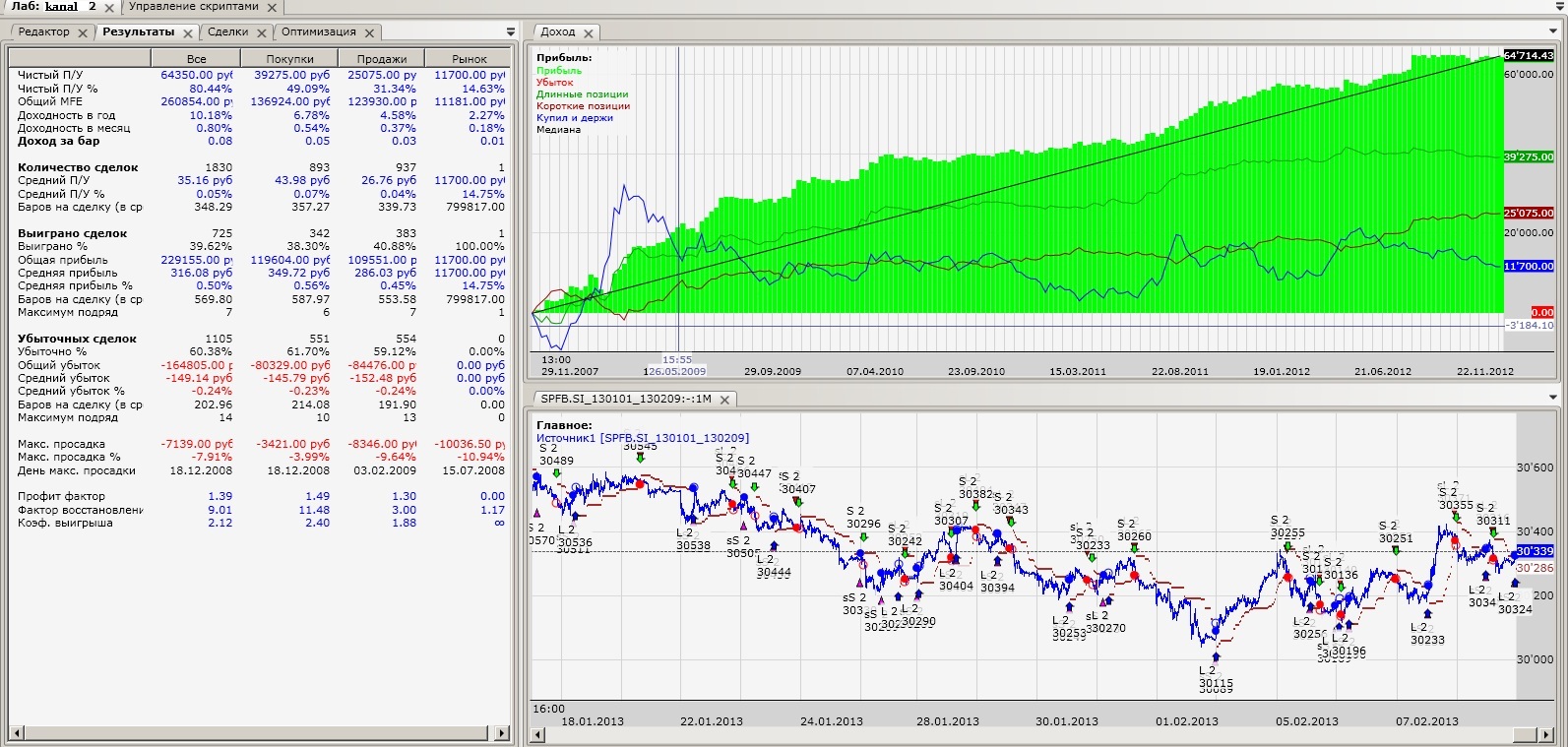The width and height of the screenshot is (1568, 747).
Task: Close the SPFB.SI chart tab
Action: (x=724, y=400)
